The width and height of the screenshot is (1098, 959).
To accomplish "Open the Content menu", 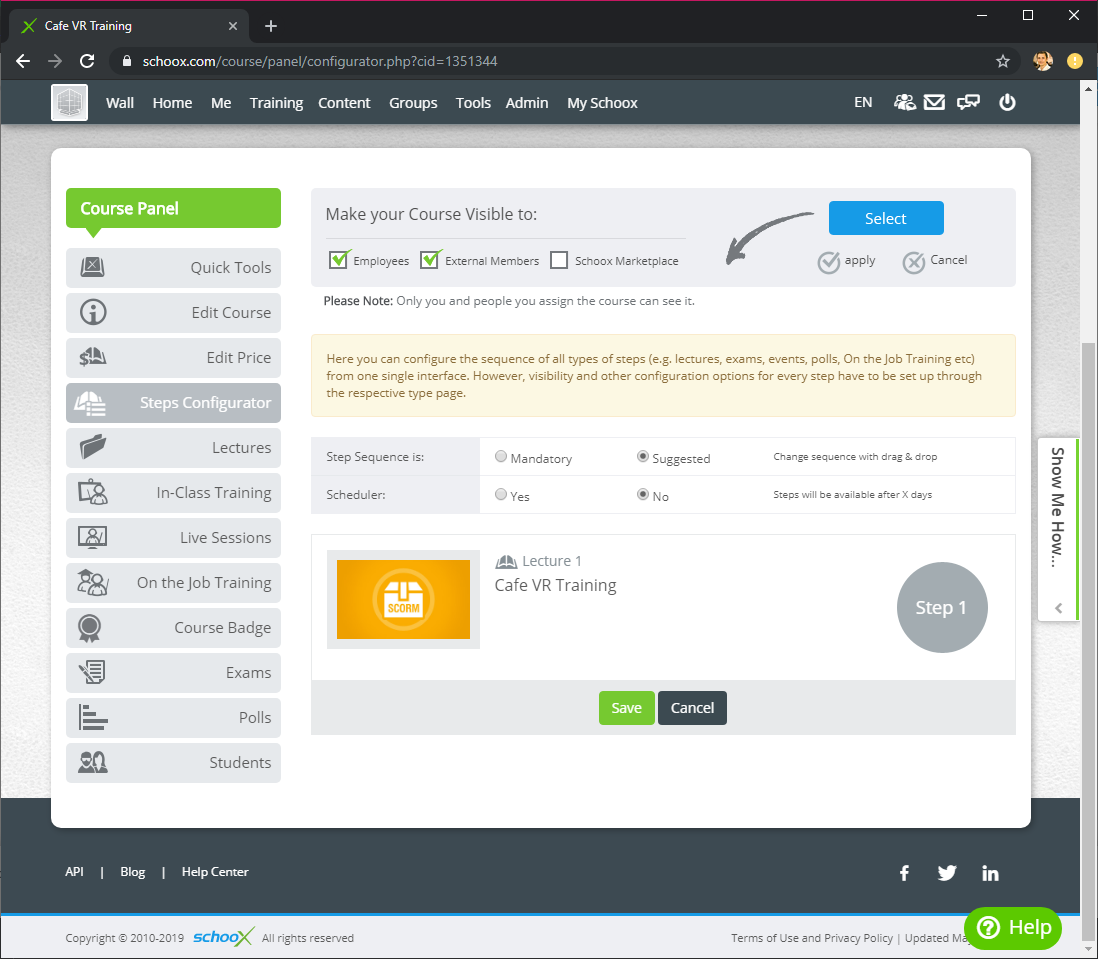I will pyautogui.click(x=344, y=103).
